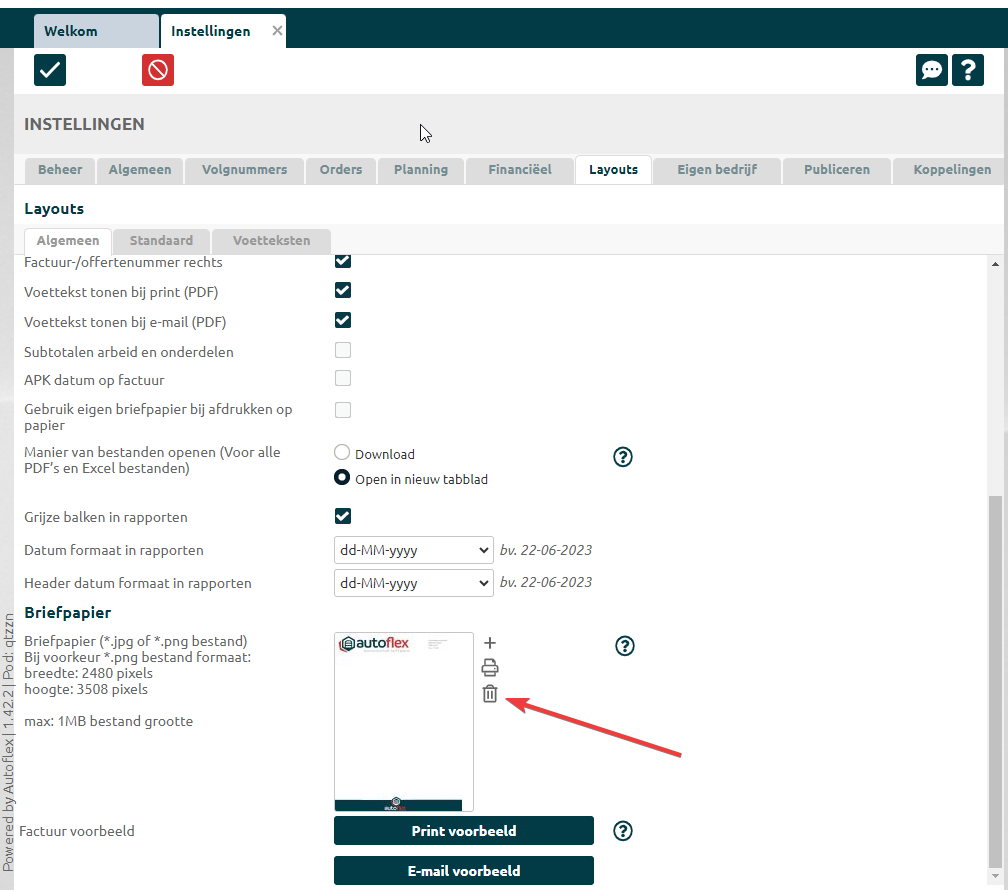This screenshot has width=1008, height=890.
Task: Toggle APK datum op factuur checkbox
Action: tap(343, 379)
